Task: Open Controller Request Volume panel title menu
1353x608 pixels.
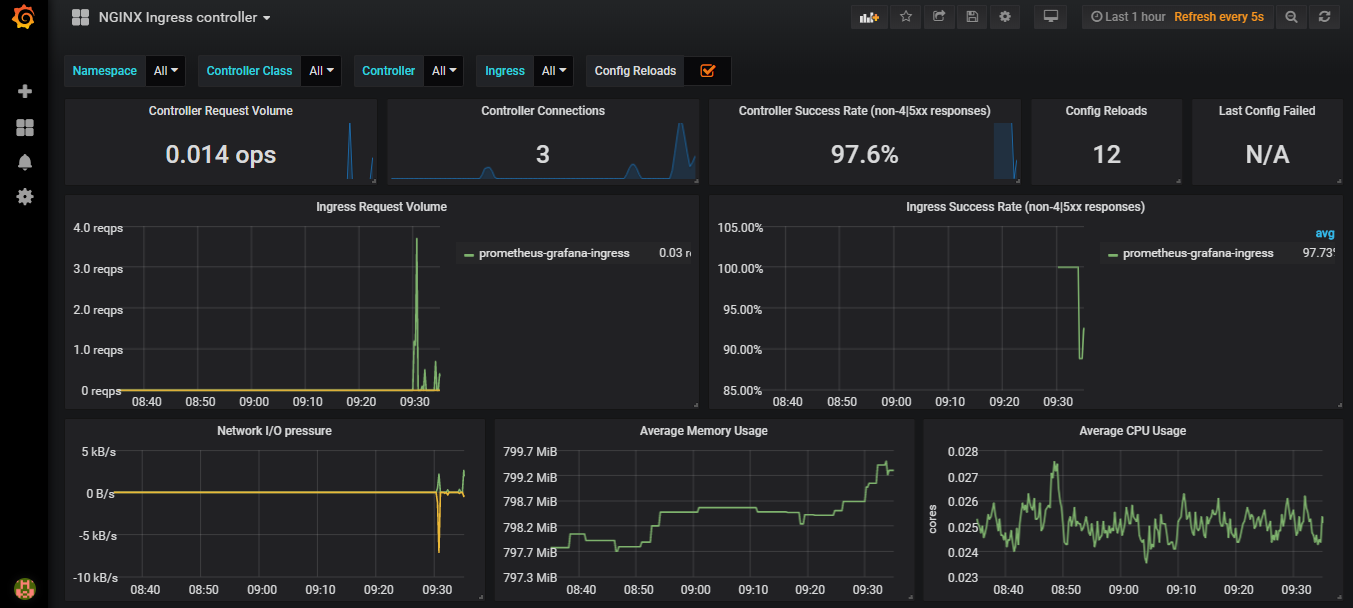Action: click(x=221, y=111)
